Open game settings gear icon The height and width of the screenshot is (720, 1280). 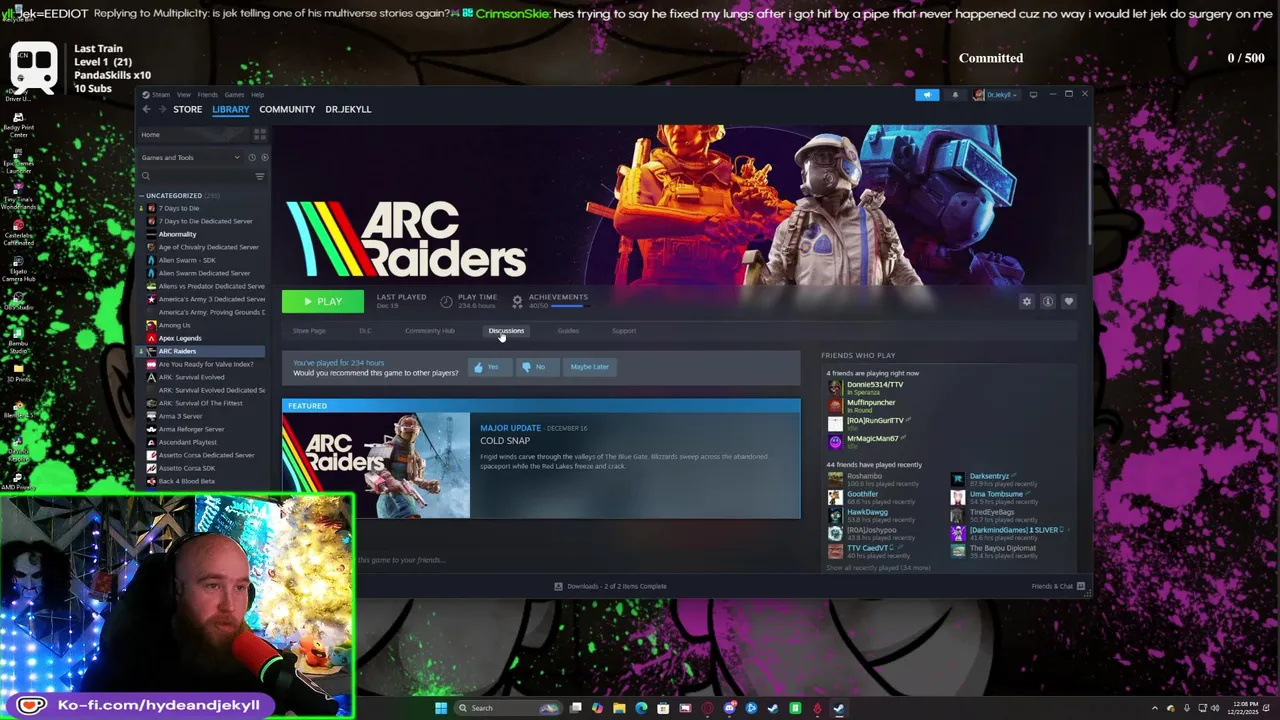[1027, 301]
